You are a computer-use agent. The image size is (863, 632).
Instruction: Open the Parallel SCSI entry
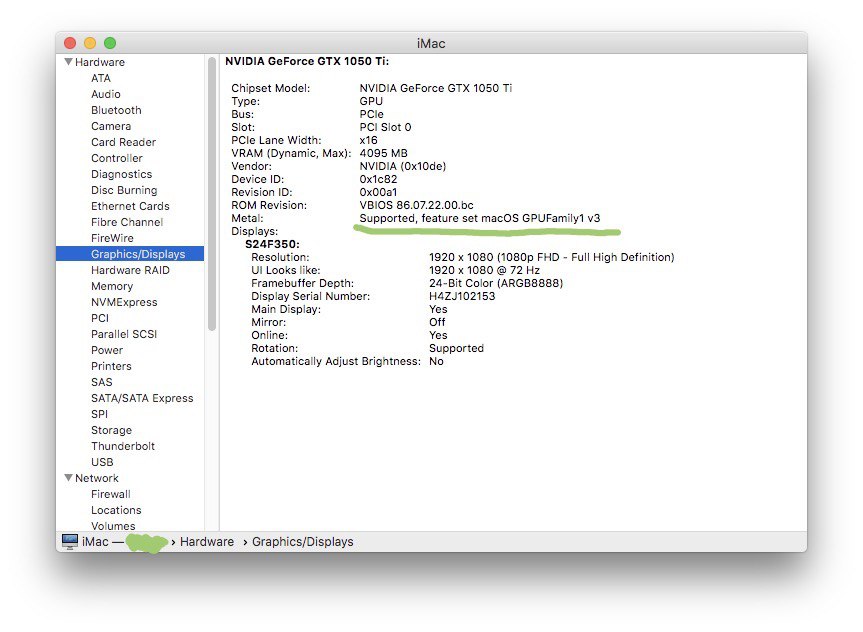(x=124, y=334)
